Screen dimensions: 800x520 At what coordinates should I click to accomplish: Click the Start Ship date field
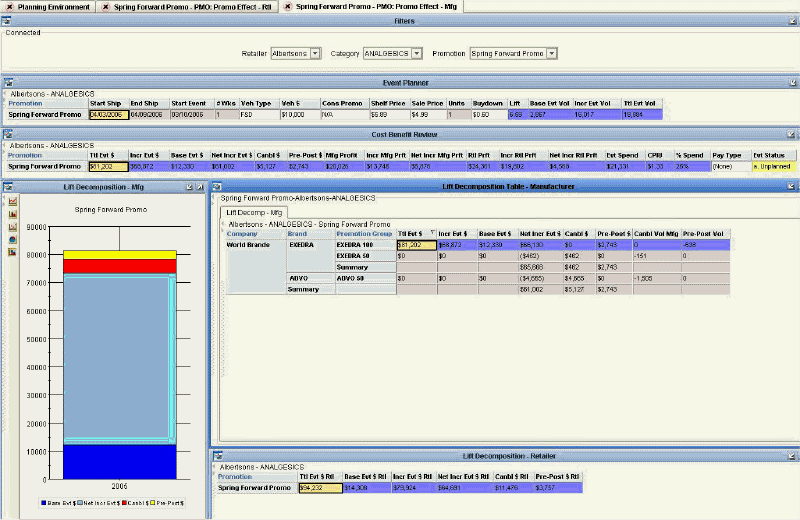point(109,115)
